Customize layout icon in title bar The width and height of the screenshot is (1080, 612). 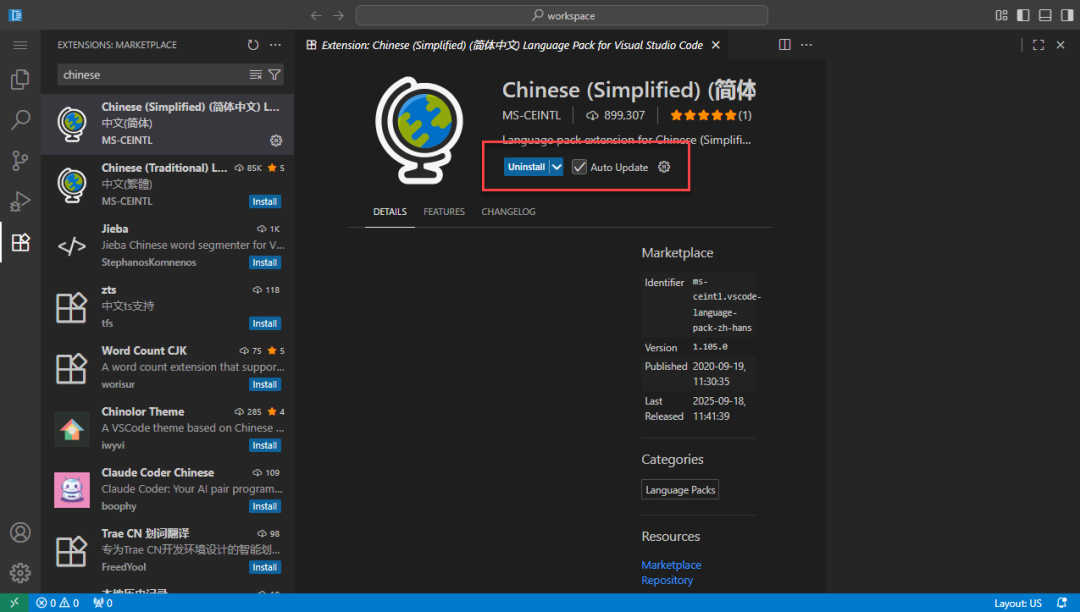click(x=1001, y=15)
